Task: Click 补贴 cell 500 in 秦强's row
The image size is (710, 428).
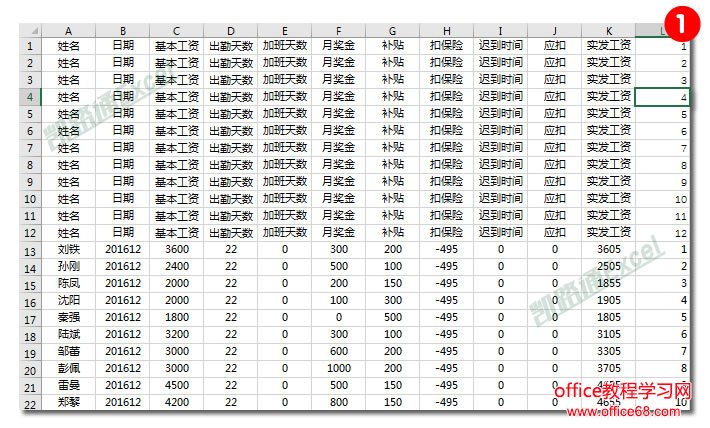Action: tap(393, 317)
